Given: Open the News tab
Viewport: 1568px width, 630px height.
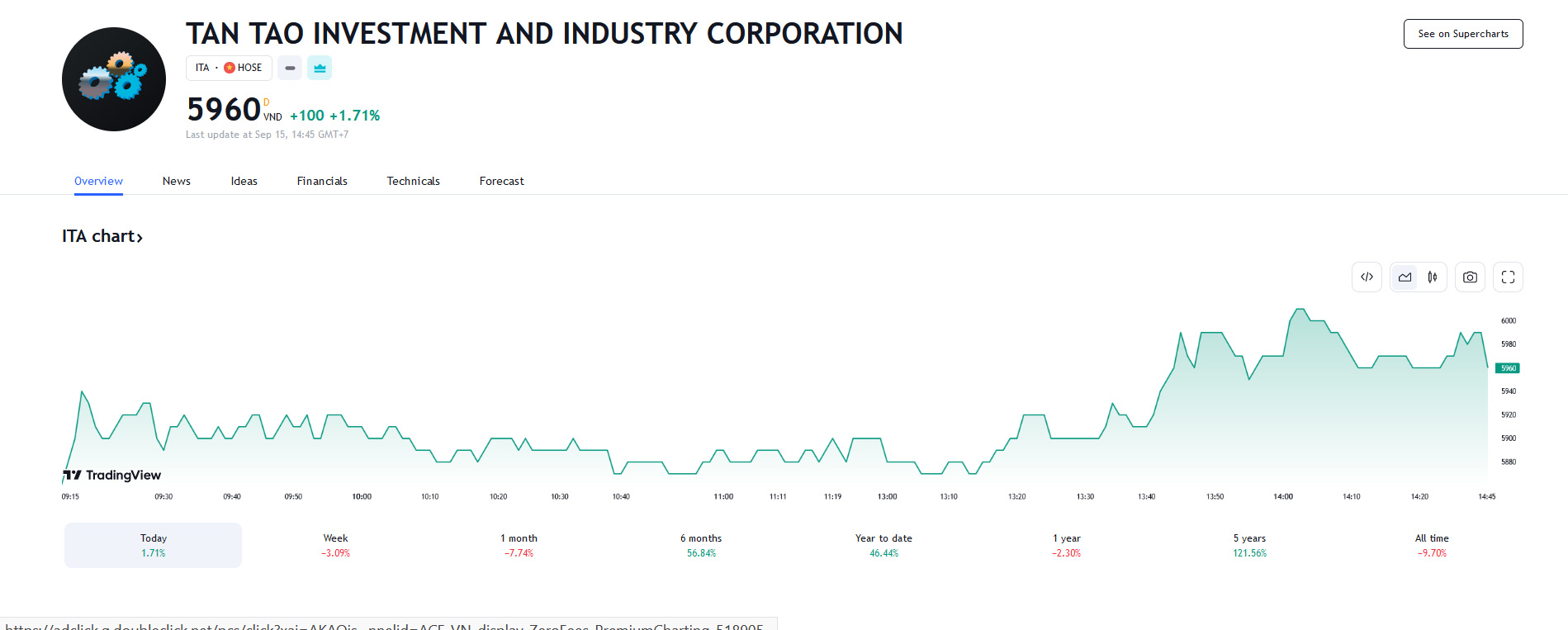Looking at the screenshot, I should pyautogui.click(x=176, y=181).
